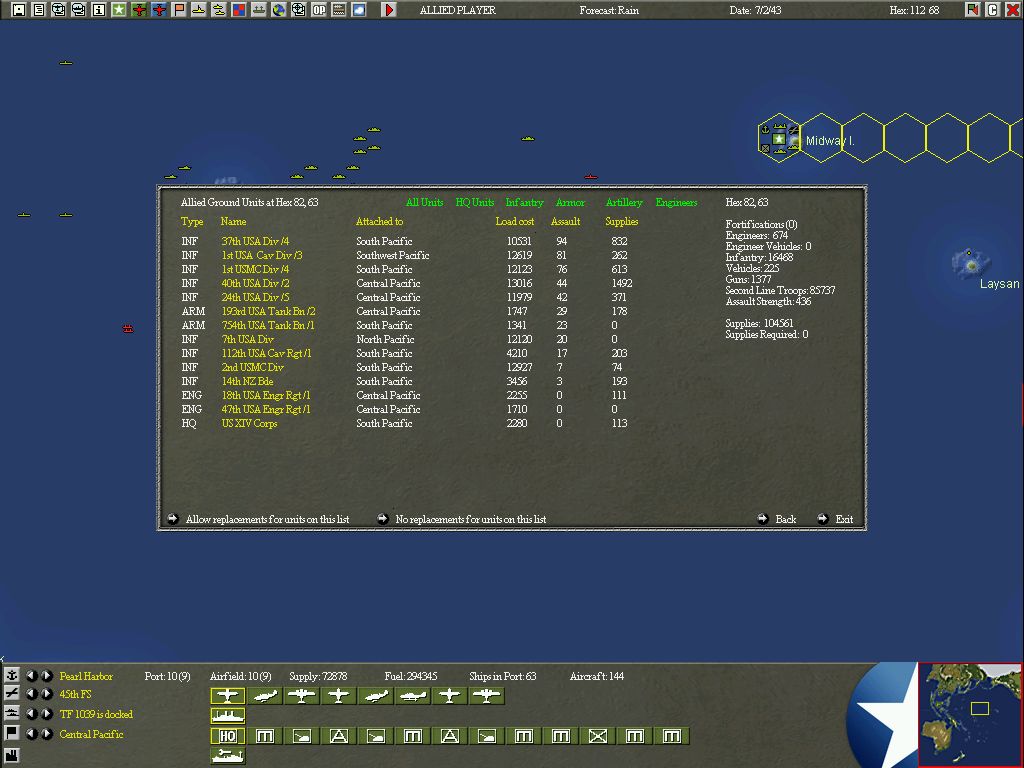Click the flag icon beside Central Pacific
Viewport: 1024px width, 768px height.
(x=12, y=733)
